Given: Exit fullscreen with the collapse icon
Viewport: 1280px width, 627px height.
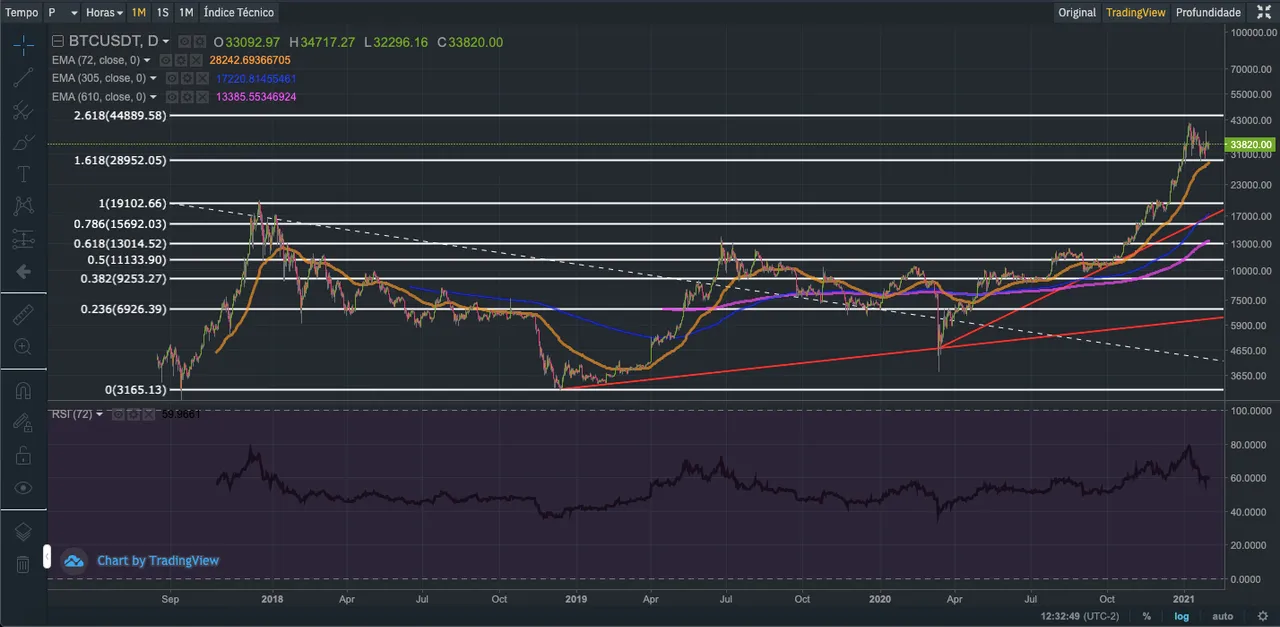Looking at the screenshot, I should pos(1264,12).
